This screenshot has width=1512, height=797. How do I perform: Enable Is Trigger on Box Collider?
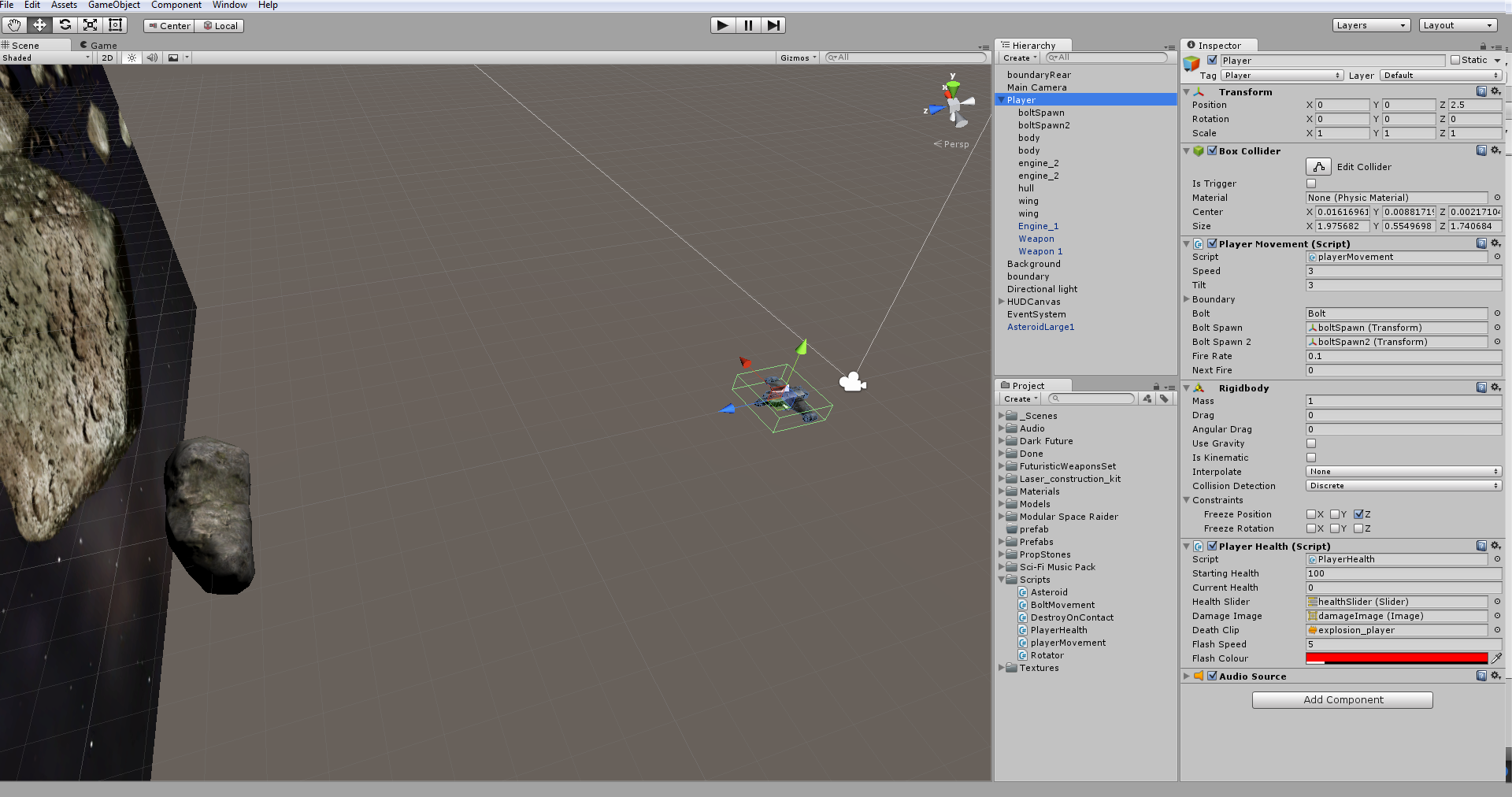click(1311, 183)
